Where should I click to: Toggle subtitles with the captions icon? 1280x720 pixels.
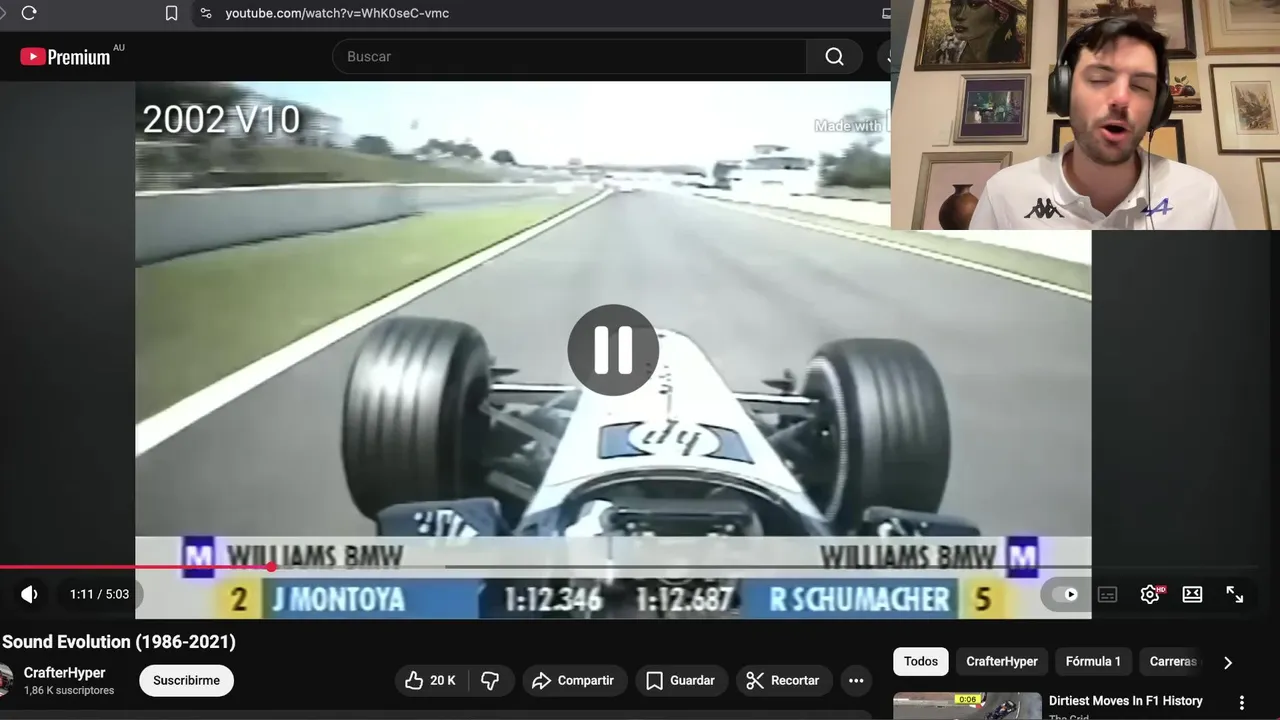[x=1107, y=594]
